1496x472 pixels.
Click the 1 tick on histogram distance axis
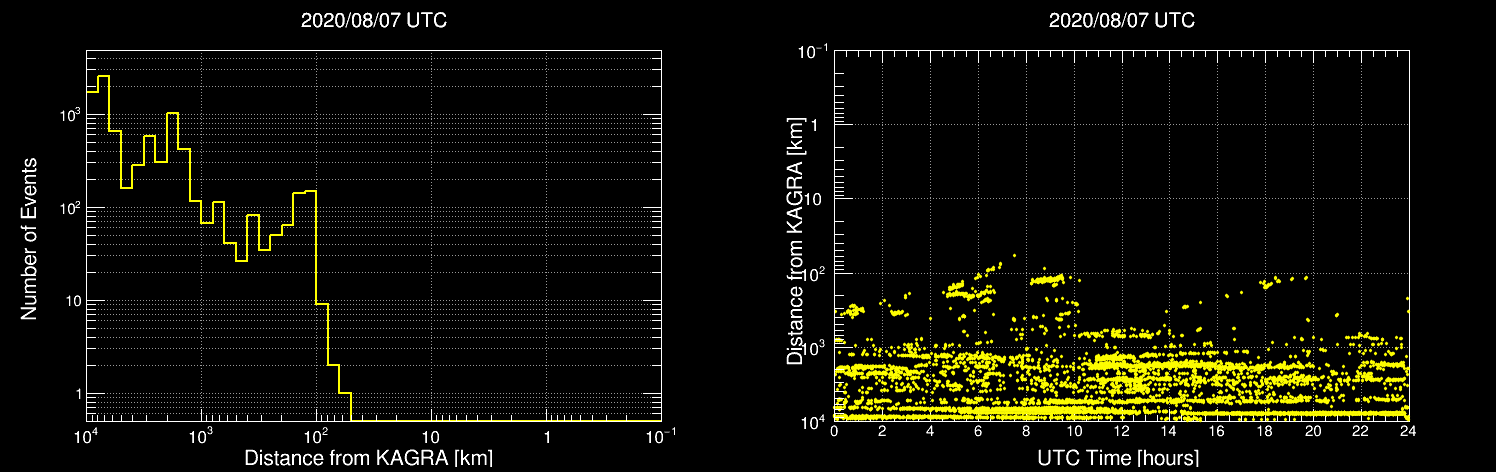click(x=547, y=438)
